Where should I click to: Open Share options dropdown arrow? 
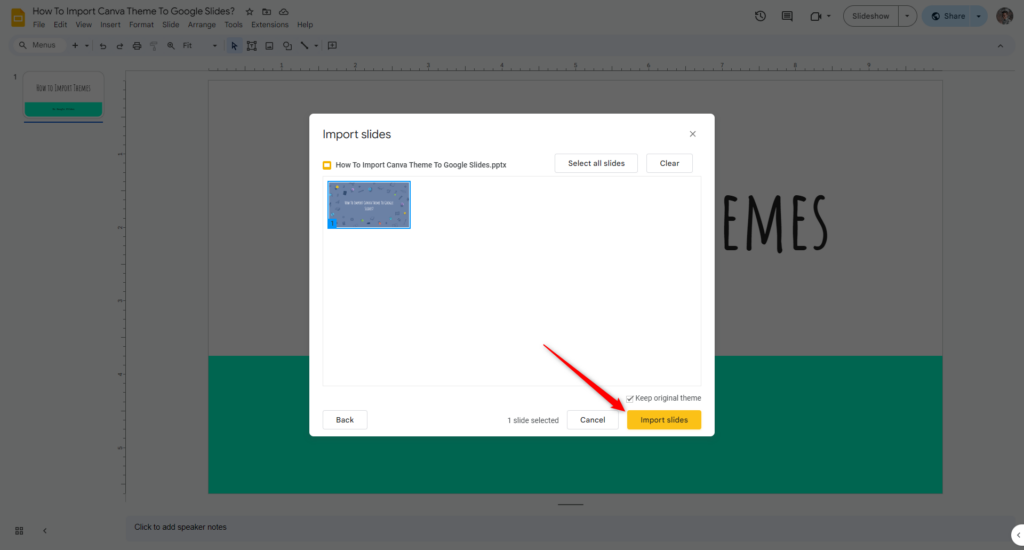click(x=979, y=16)
